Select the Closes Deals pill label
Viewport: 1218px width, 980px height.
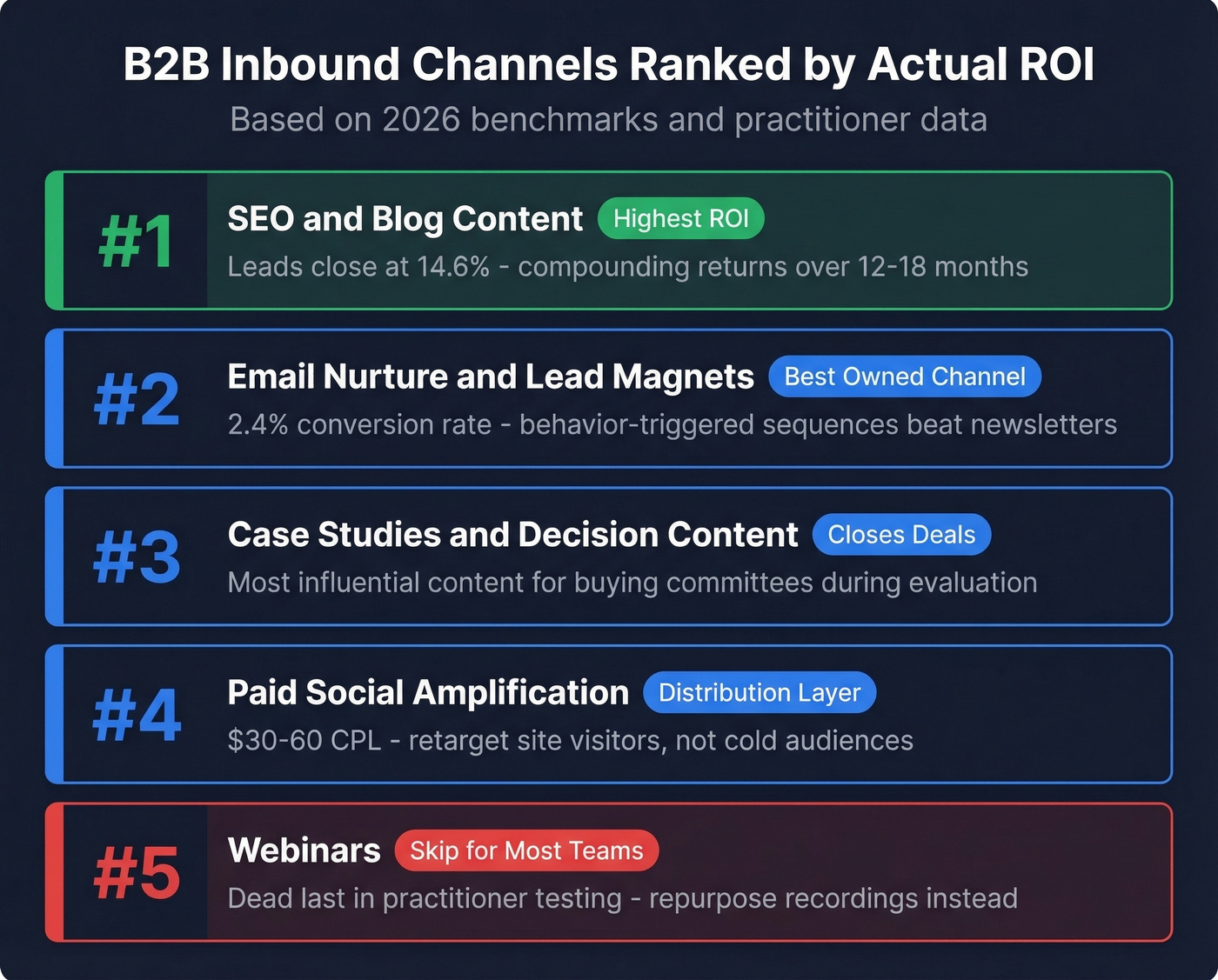[901, 535]
